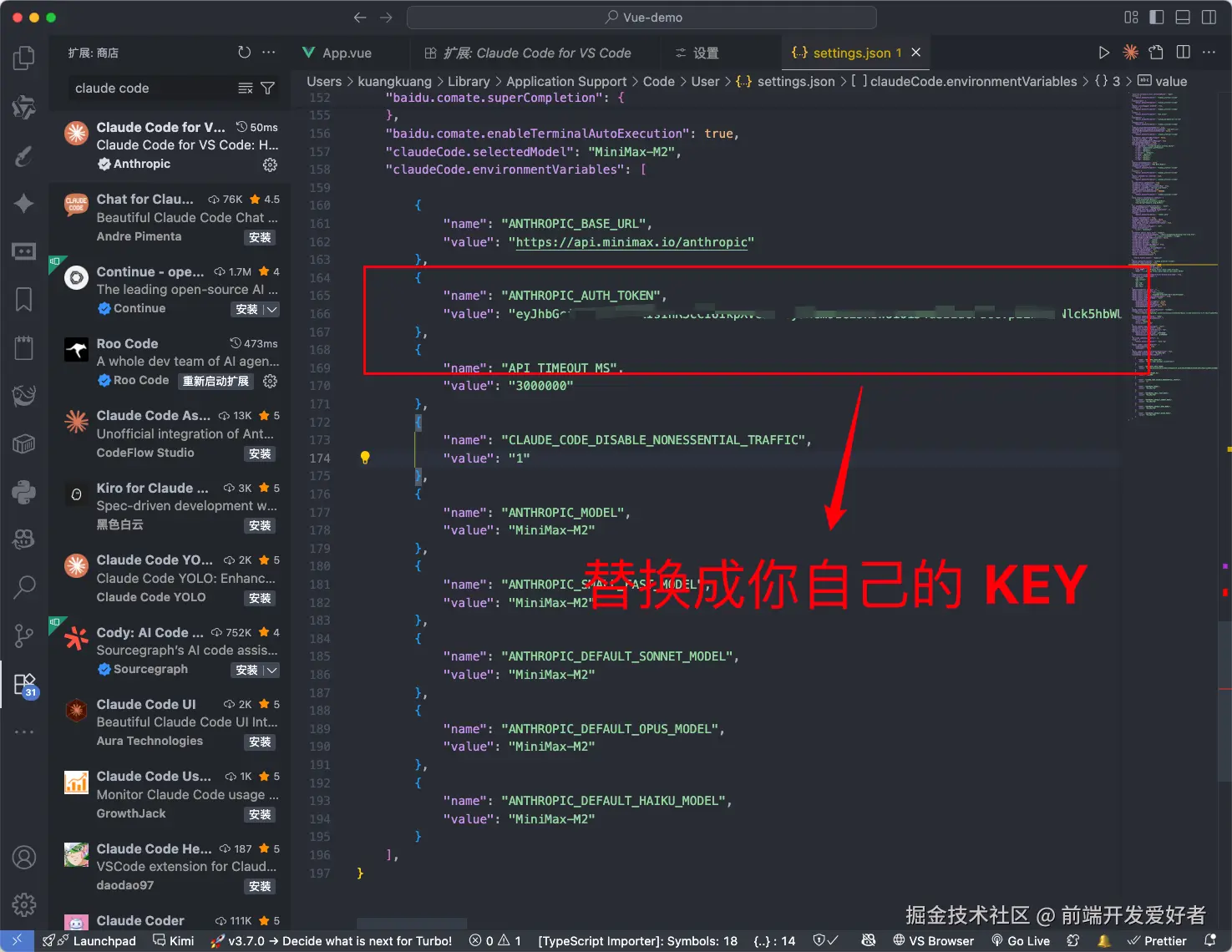This screenshot has height=952, width=1232.
Task: Go forward with navigation arrow
Action: pos(386,18)
